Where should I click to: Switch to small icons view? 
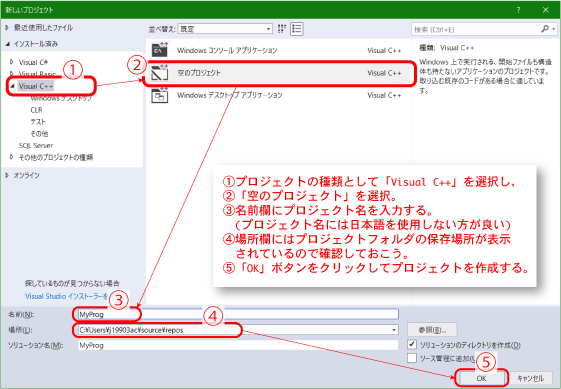point(282,29)
